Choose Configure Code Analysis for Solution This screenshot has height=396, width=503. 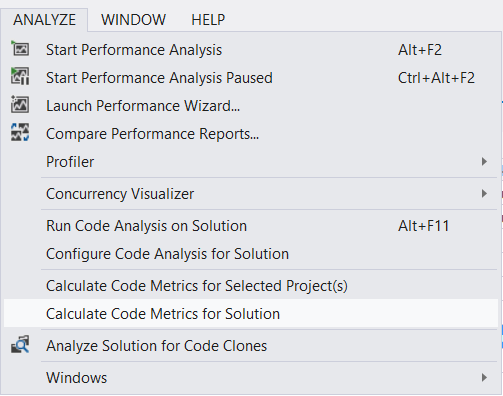point(251,254)
